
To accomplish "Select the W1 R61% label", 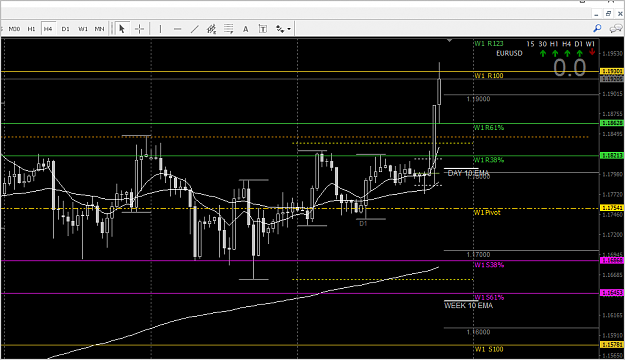I will tap(489, 128).
